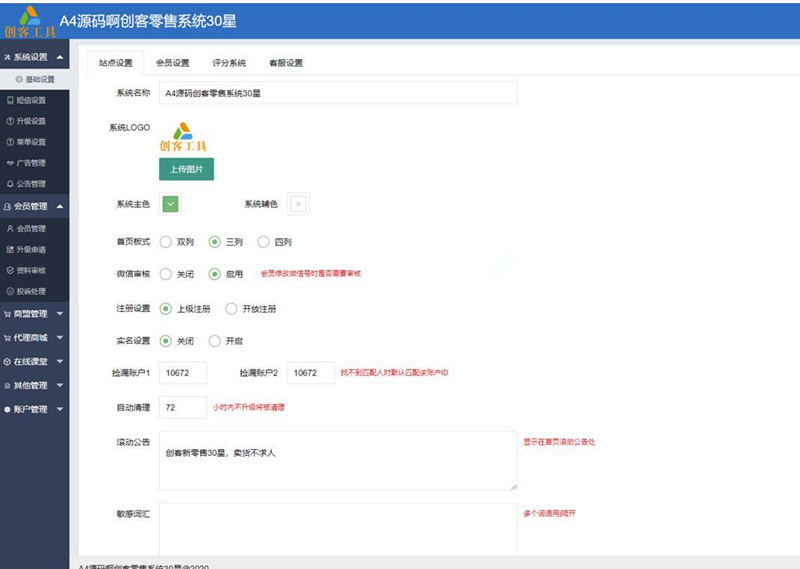The image size is (800, 569).
Task: Enable 开启 for real-name setting
Action: [215, 341]
